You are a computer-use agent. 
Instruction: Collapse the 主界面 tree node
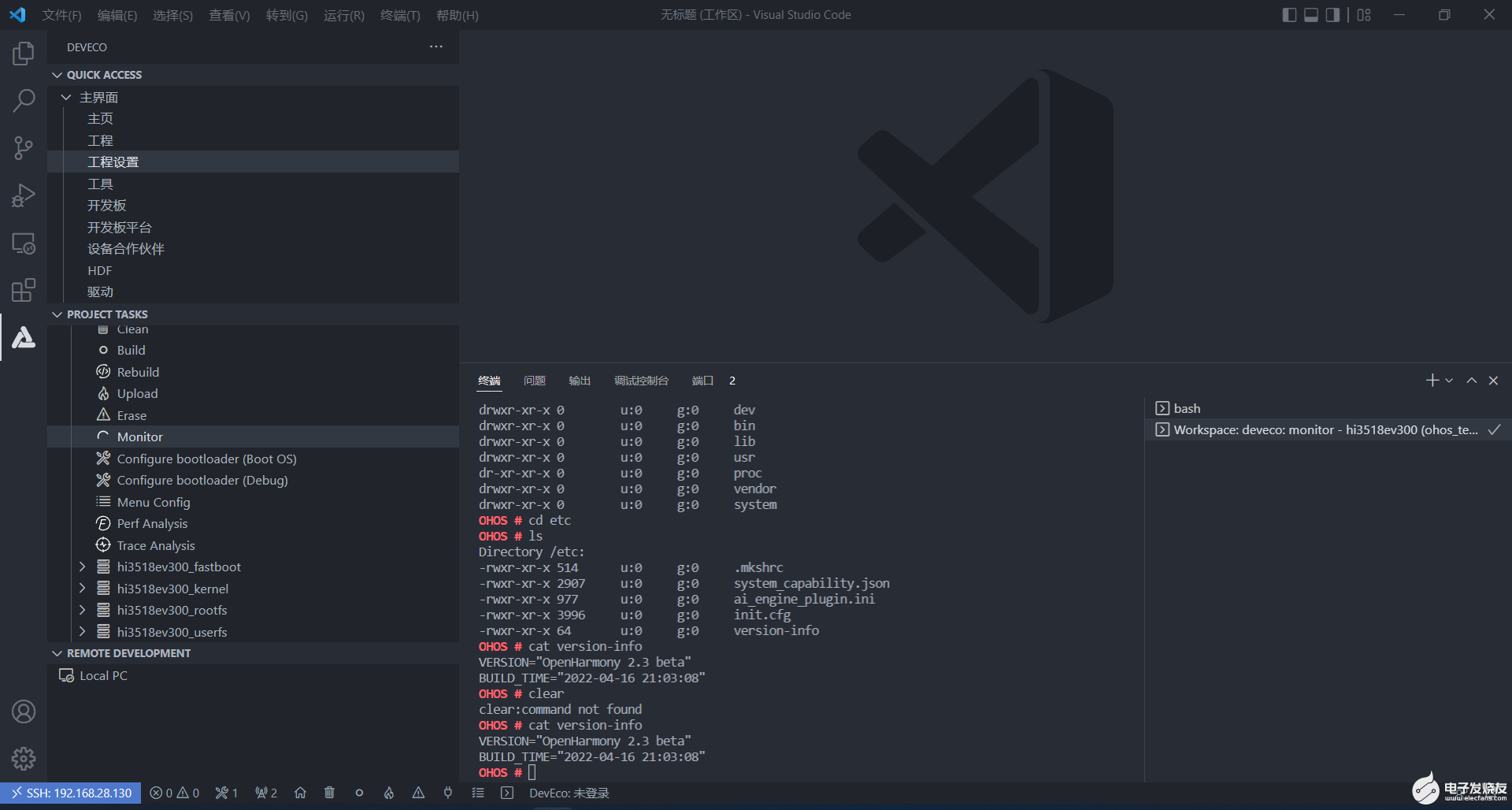[x=66, y=97]
